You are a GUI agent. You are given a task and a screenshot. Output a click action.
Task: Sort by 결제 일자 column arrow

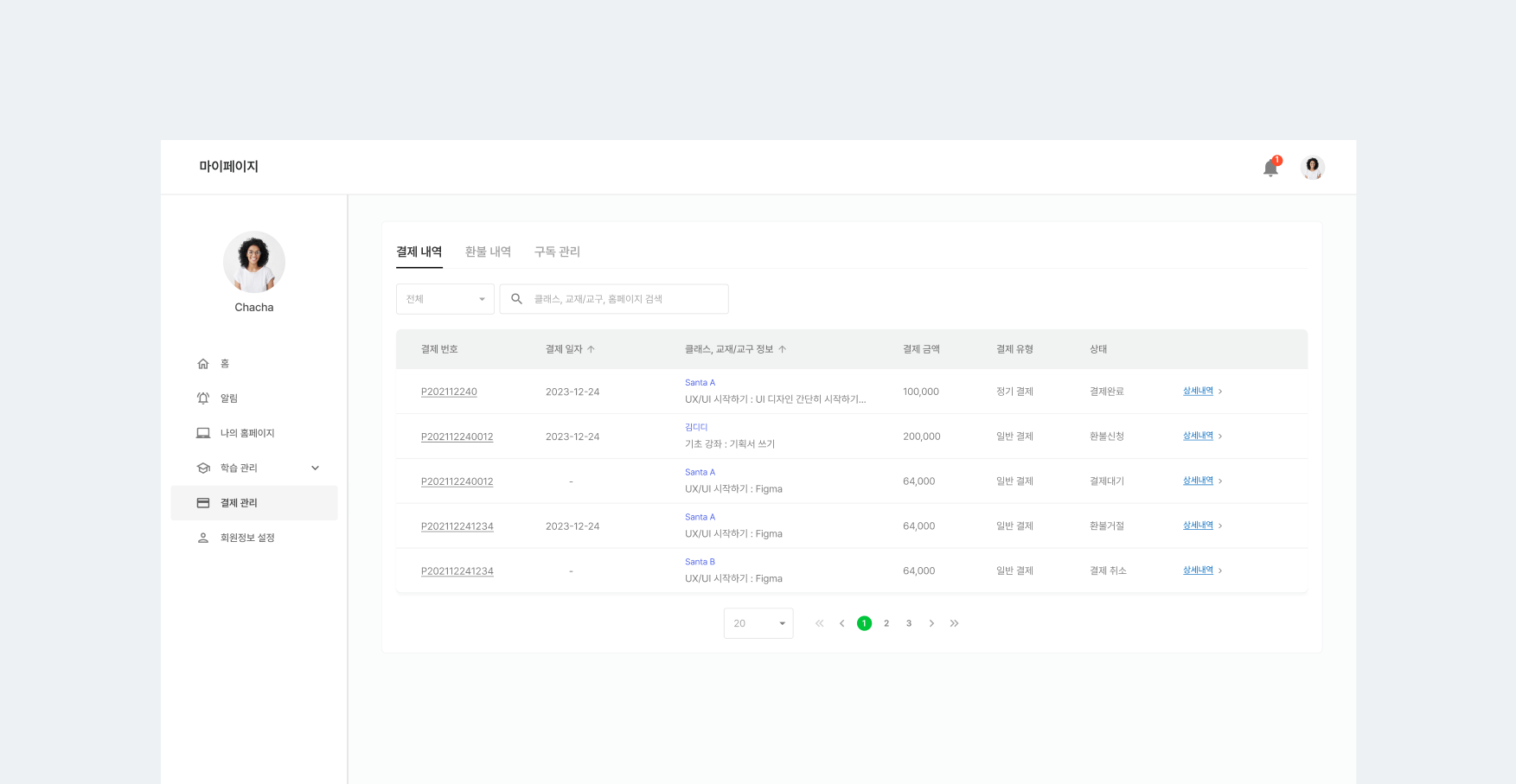coord(592,349)
